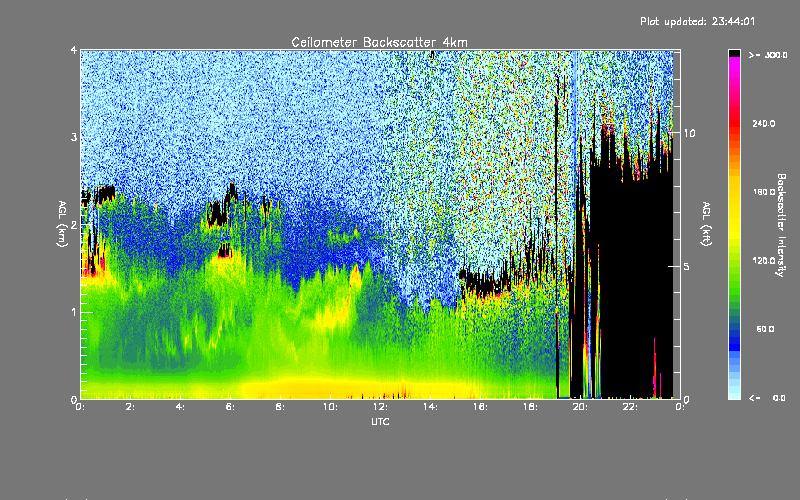Select the "6:" UTC tick label
Screen dimensions: 800x500
pyautogui.click(x=231, y=407)
